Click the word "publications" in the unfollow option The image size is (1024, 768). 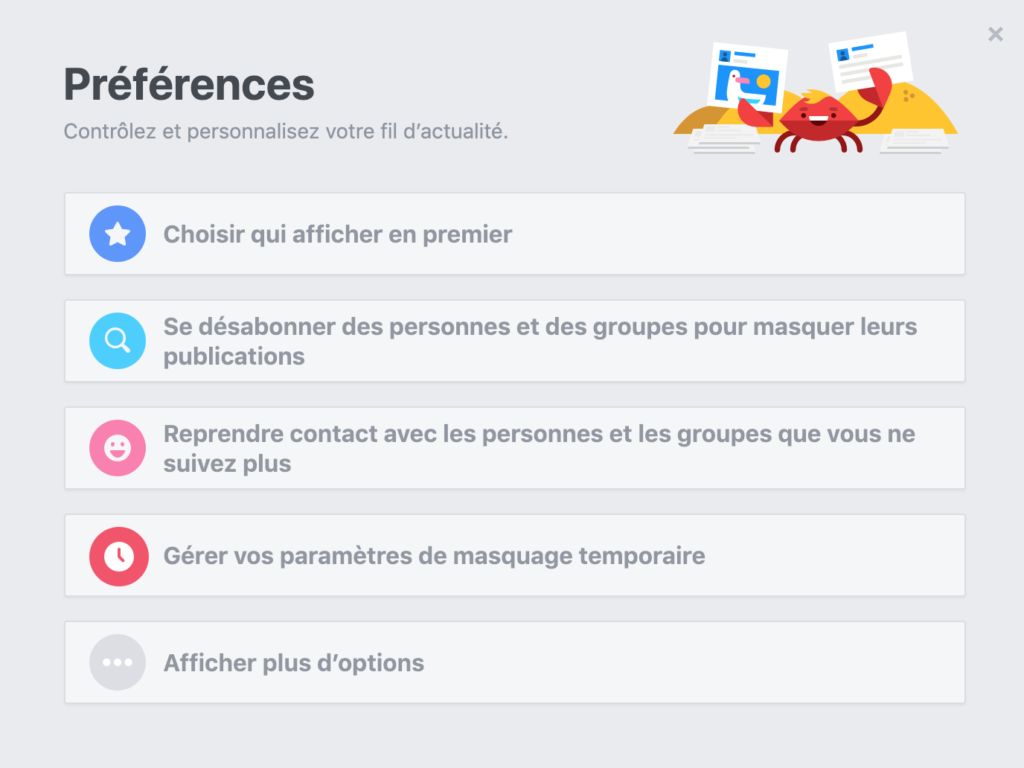(234, 357)
